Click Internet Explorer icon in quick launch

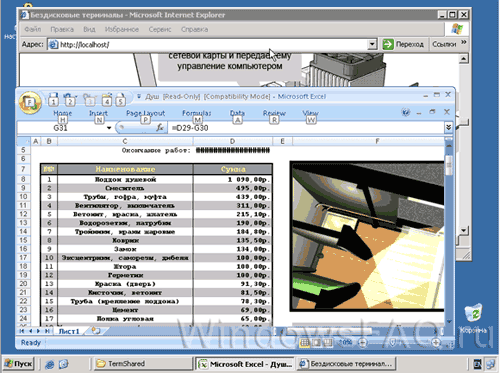click(50, 364)
